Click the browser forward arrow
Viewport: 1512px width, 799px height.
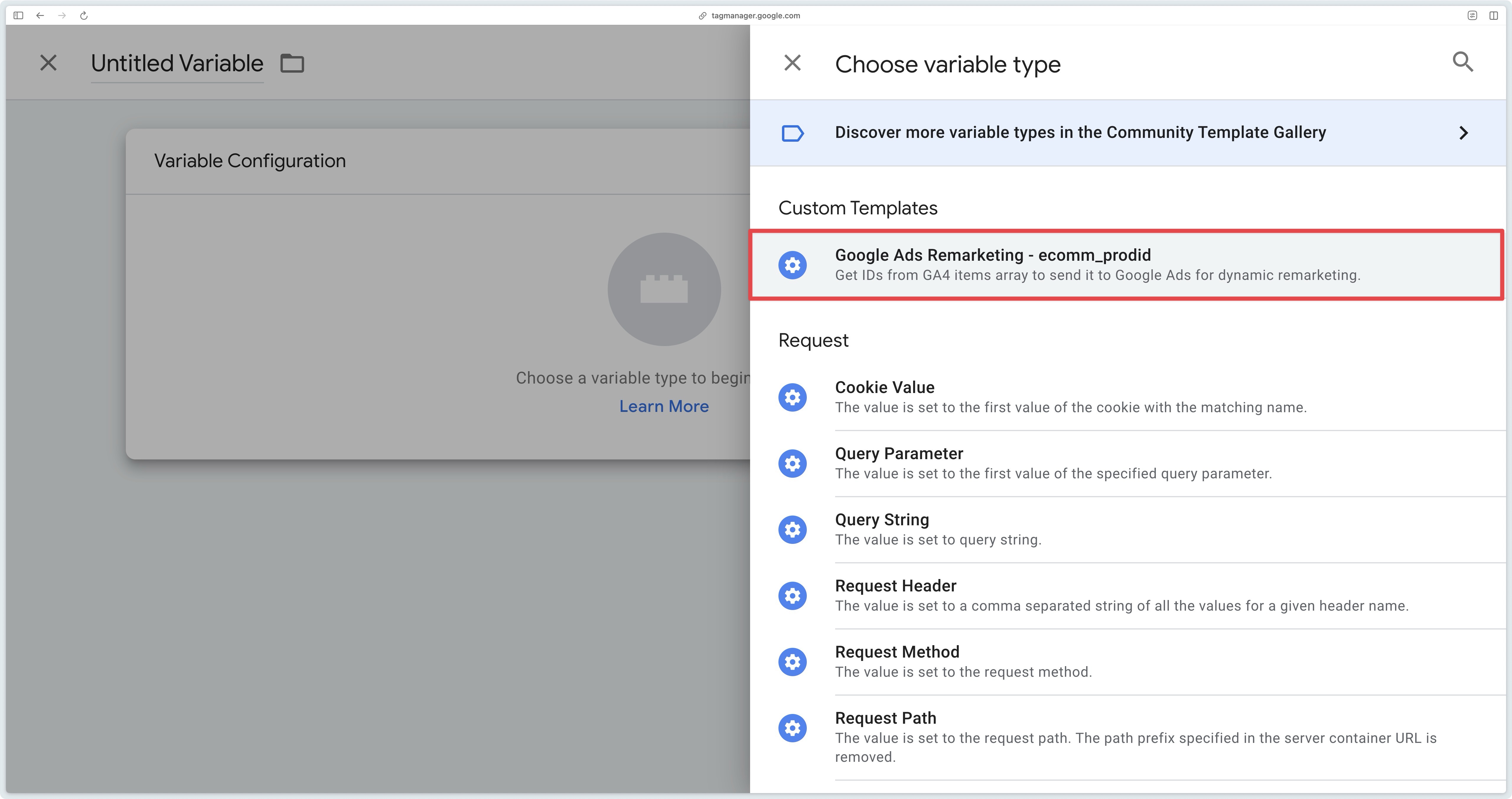tap(62, 15)
